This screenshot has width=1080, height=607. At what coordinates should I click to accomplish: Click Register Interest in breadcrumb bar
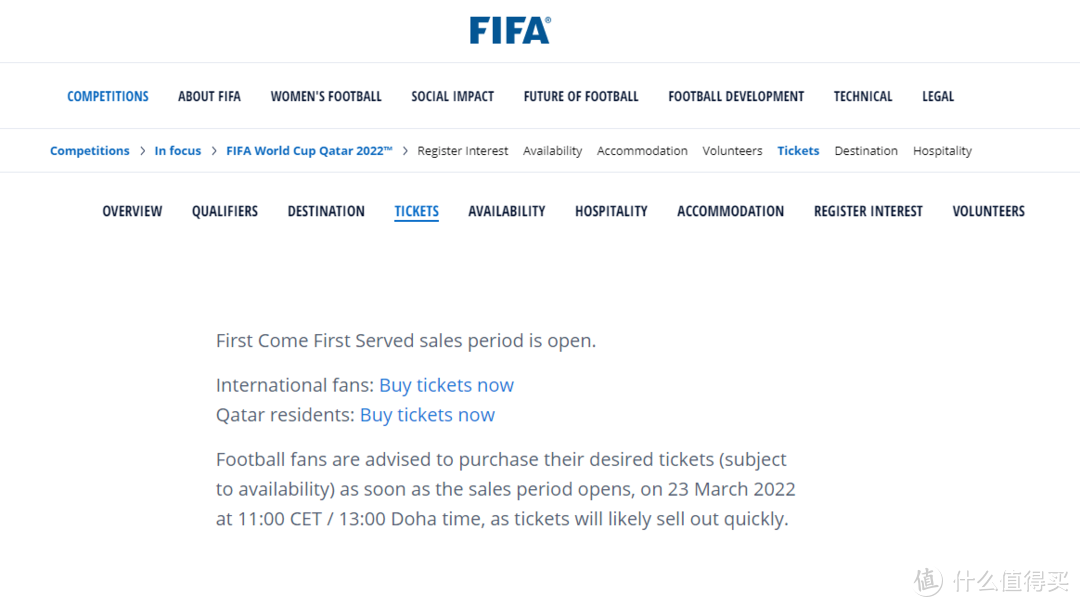pos(463,151)
